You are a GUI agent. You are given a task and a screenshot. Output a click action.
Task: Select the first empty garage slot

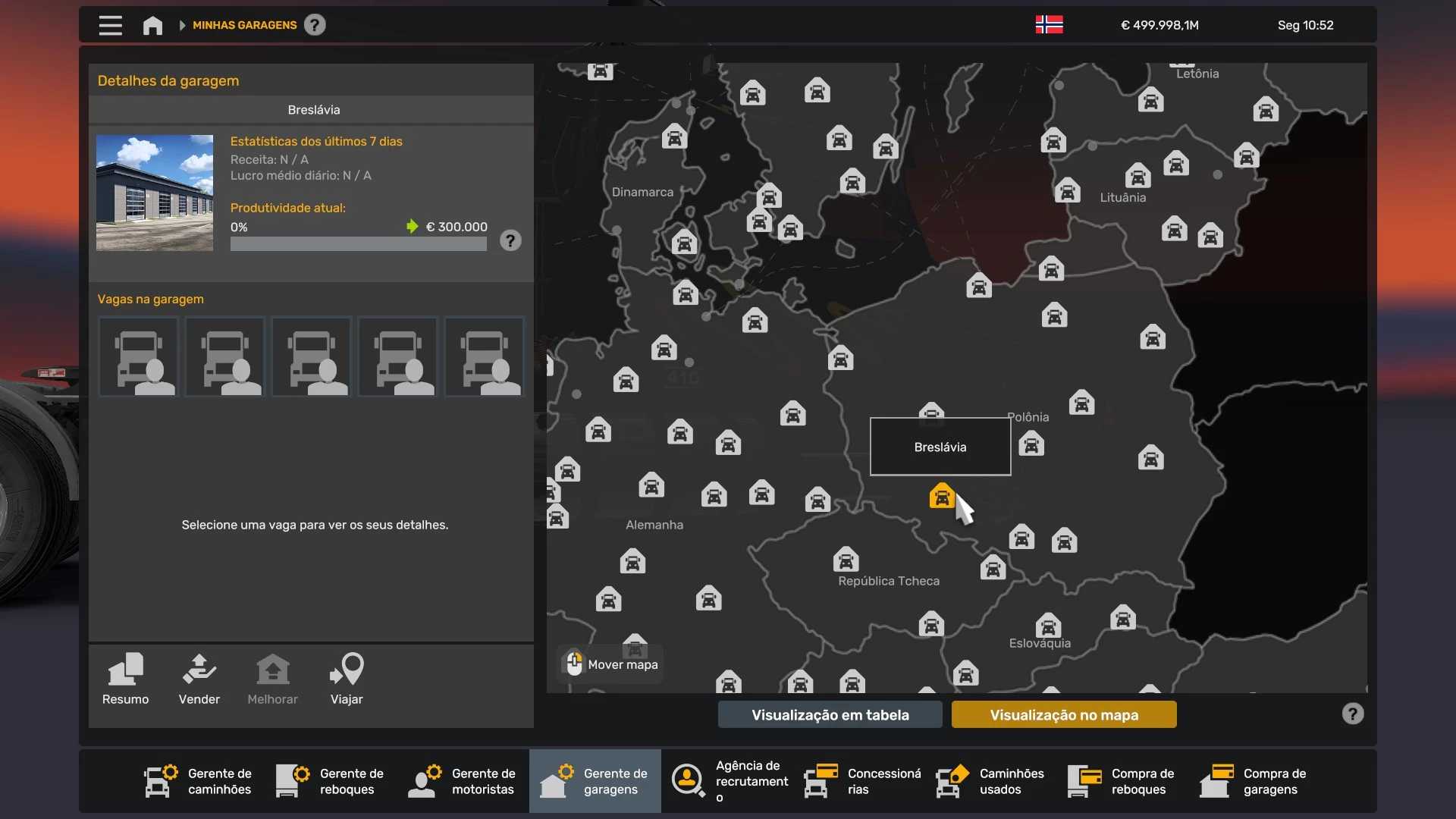[x=139, y=356]
